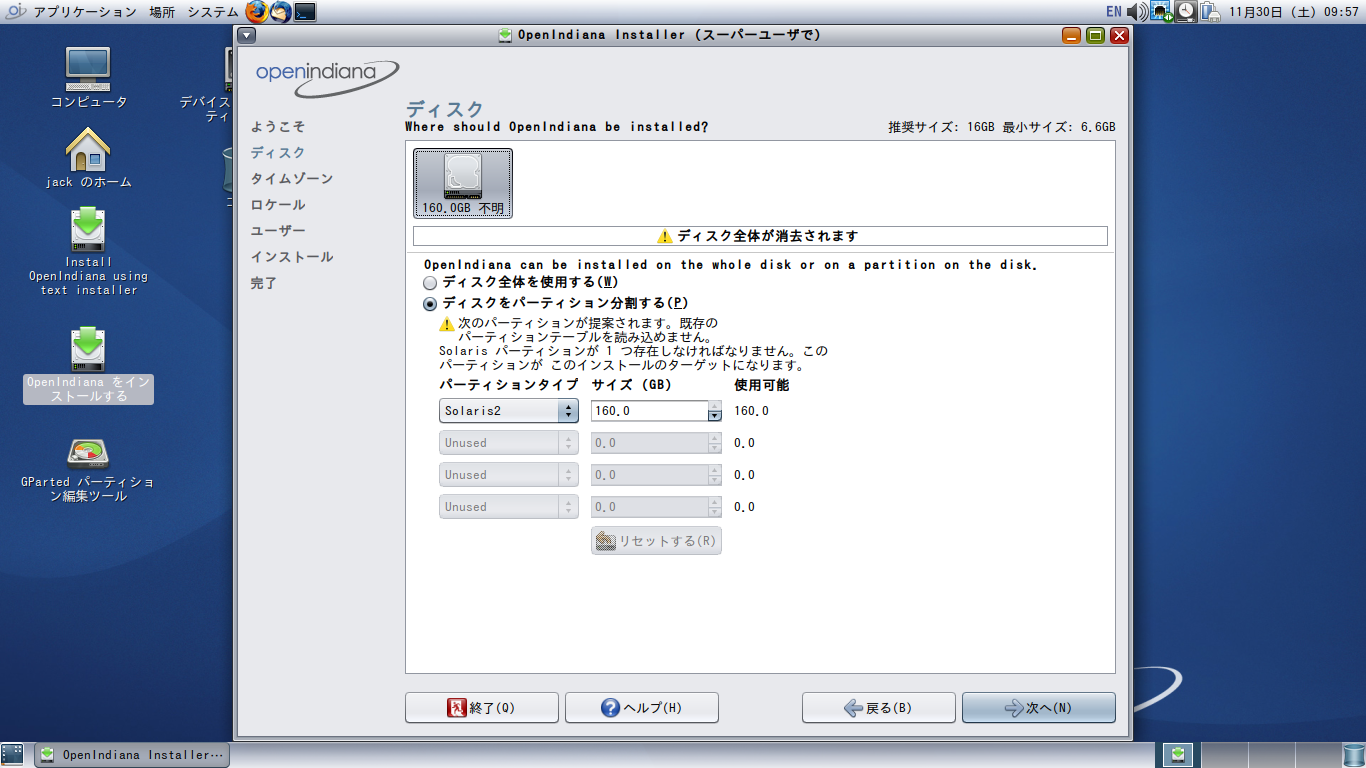Select Install OpenIndiana using text installer icon
The image size is (1366, 768).
click(89, 251)
